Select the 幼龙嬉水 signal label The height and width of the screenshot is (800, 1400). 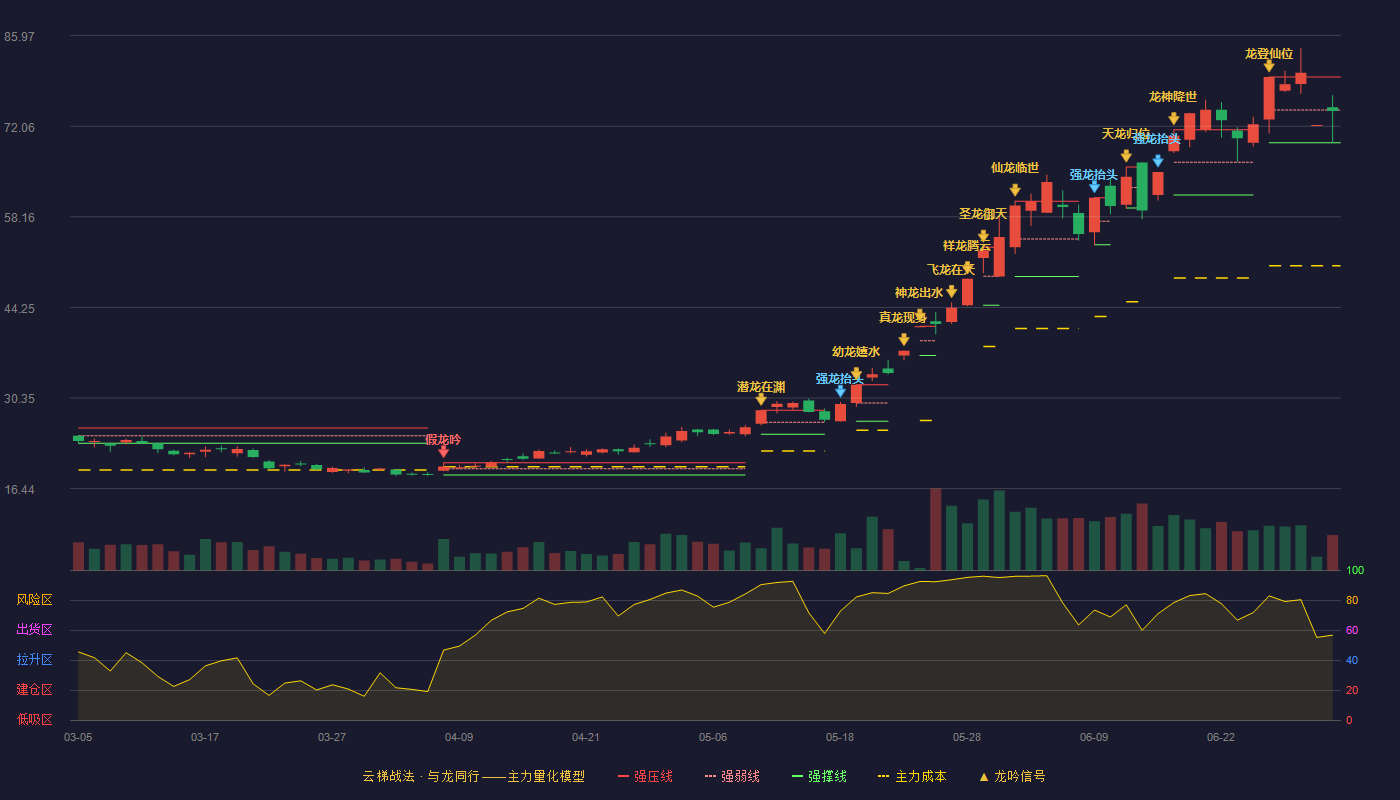[856, 351]
